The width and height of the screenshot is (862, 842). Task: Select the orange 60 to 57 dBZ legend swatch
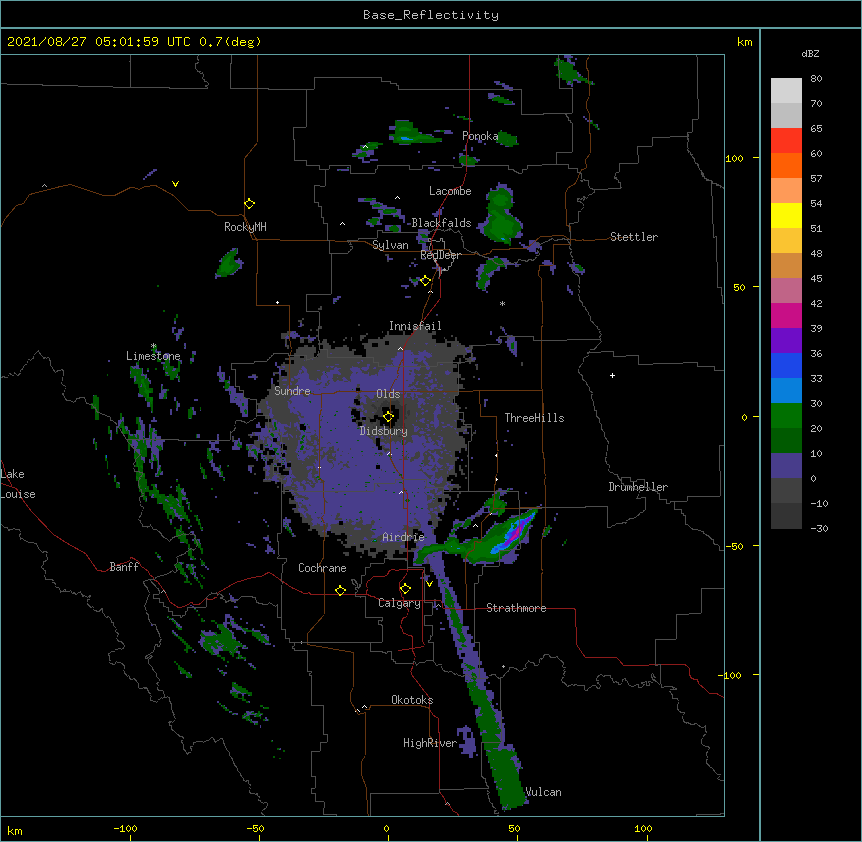point(786,165)
